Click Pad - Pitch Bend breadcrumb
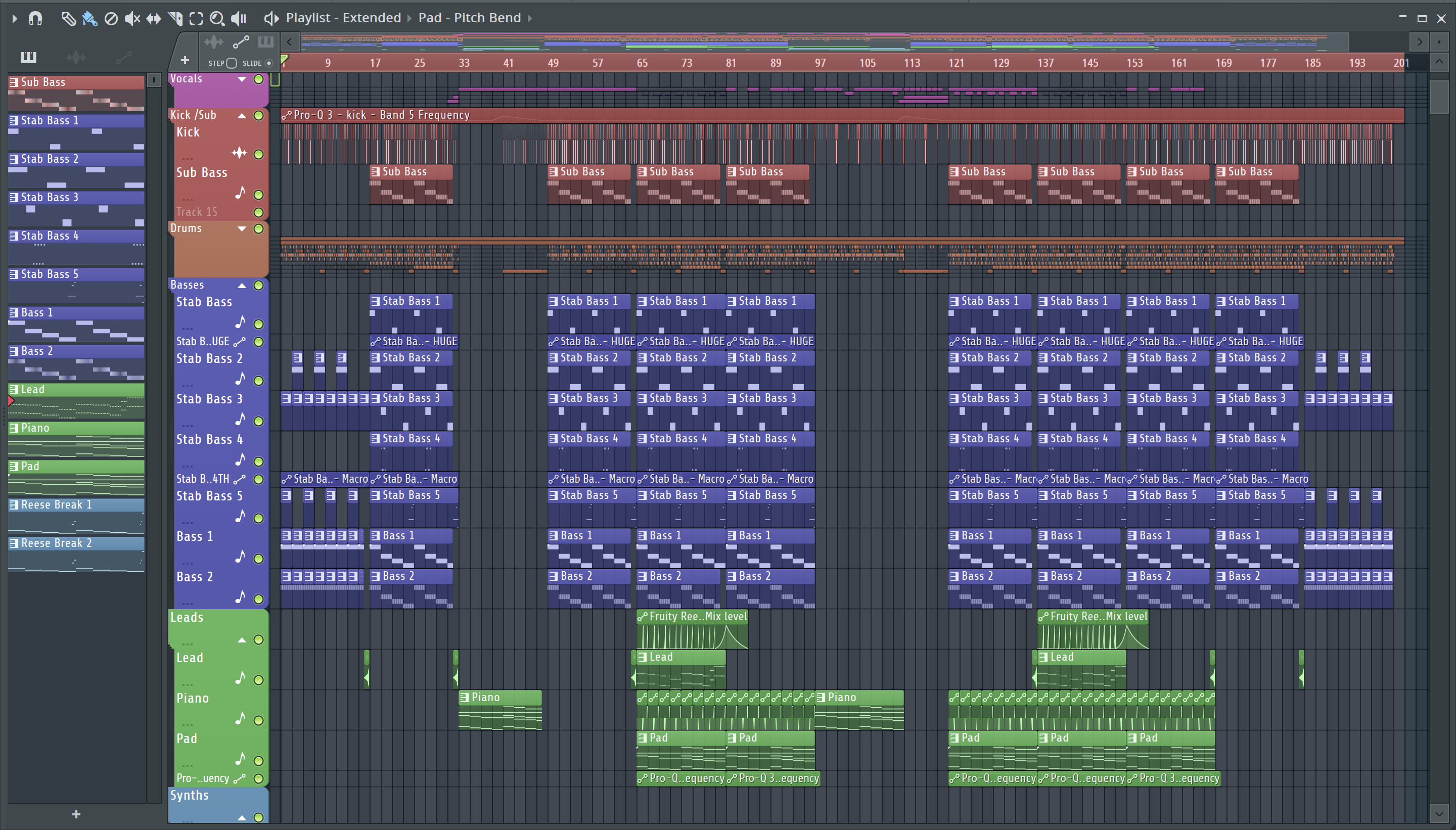Viewport: 1456px width, 830px height. click(x=469, y=18)
